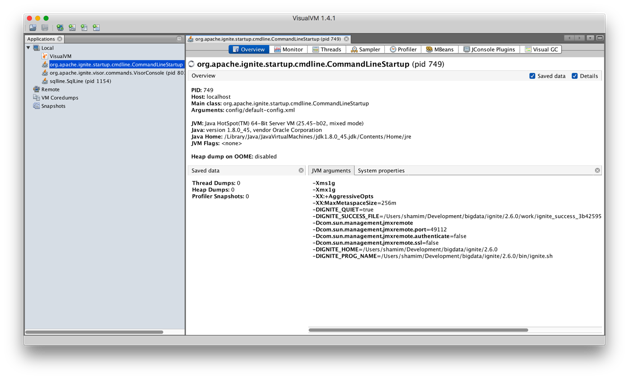The image size is (627, 377).
Task: Click the Save snapshot toolbar icon
Action: pos(45,28)
